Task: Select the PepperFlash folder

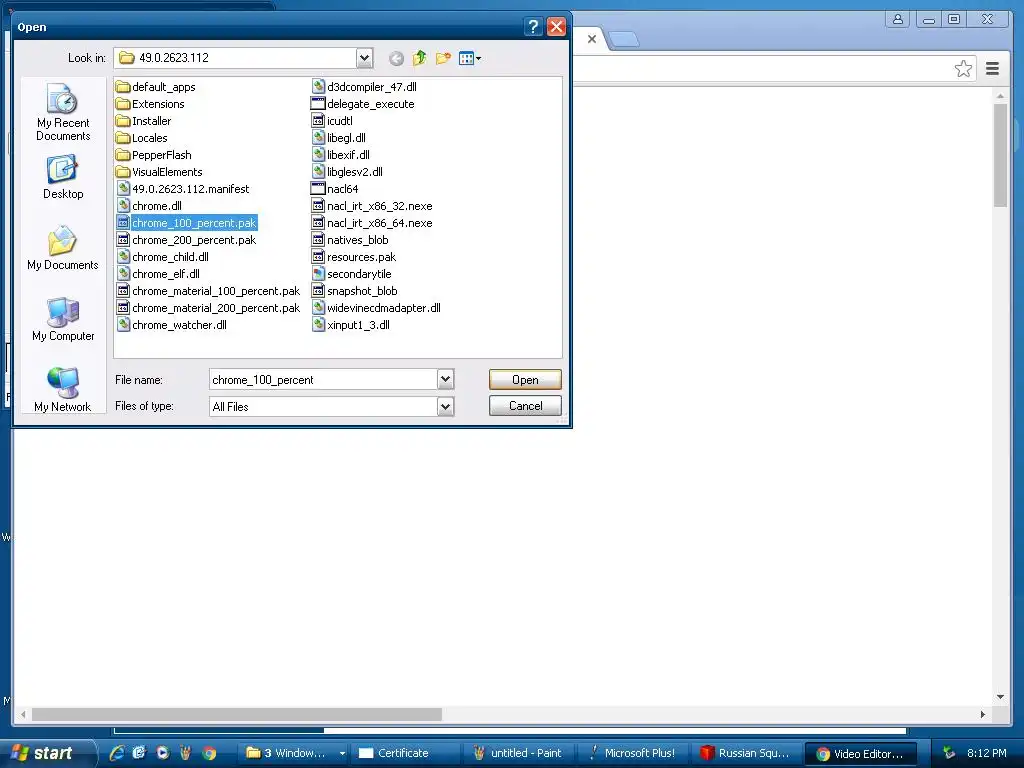Action: (154, 155)
